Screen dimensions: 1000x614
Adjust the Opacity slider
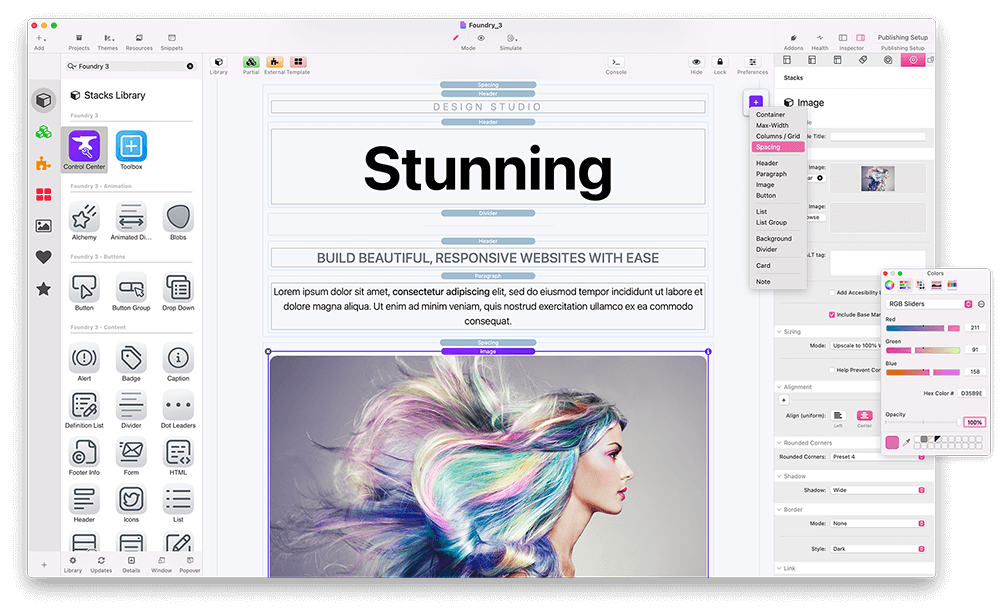pyautogui.click(x=922, y=422)
